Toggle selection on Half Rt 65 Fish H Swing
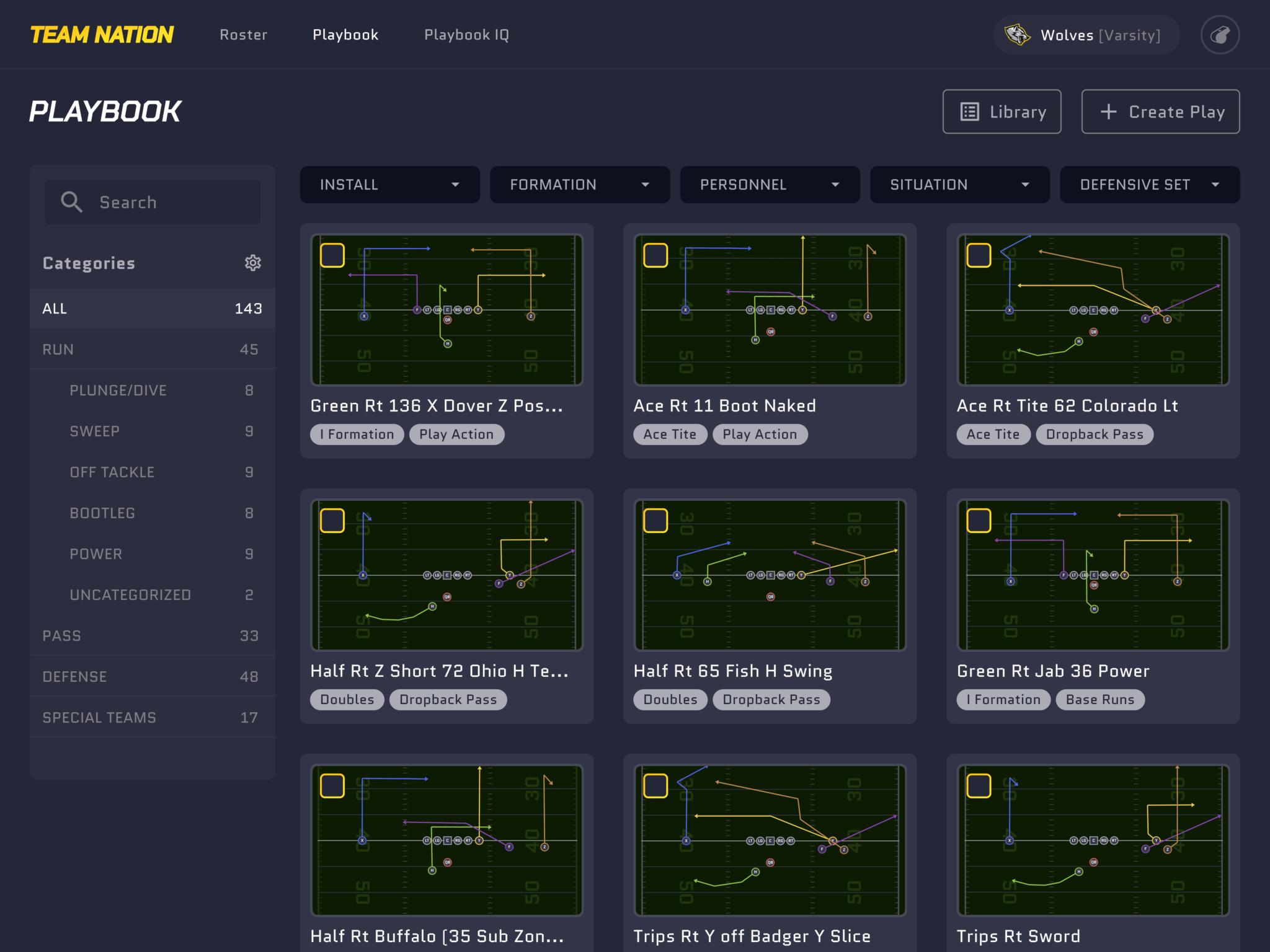The image size is (1270, 952). (x=655, y=520)
